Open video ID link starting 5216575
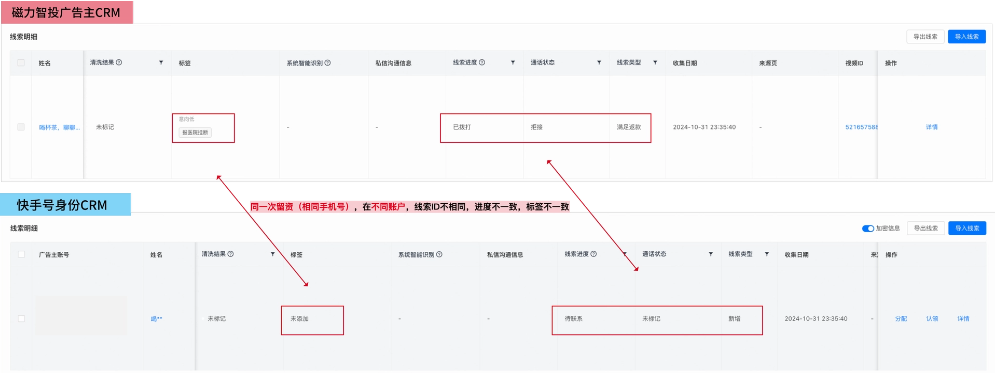Viewport: 996px width, 379px height. point(861,127)
